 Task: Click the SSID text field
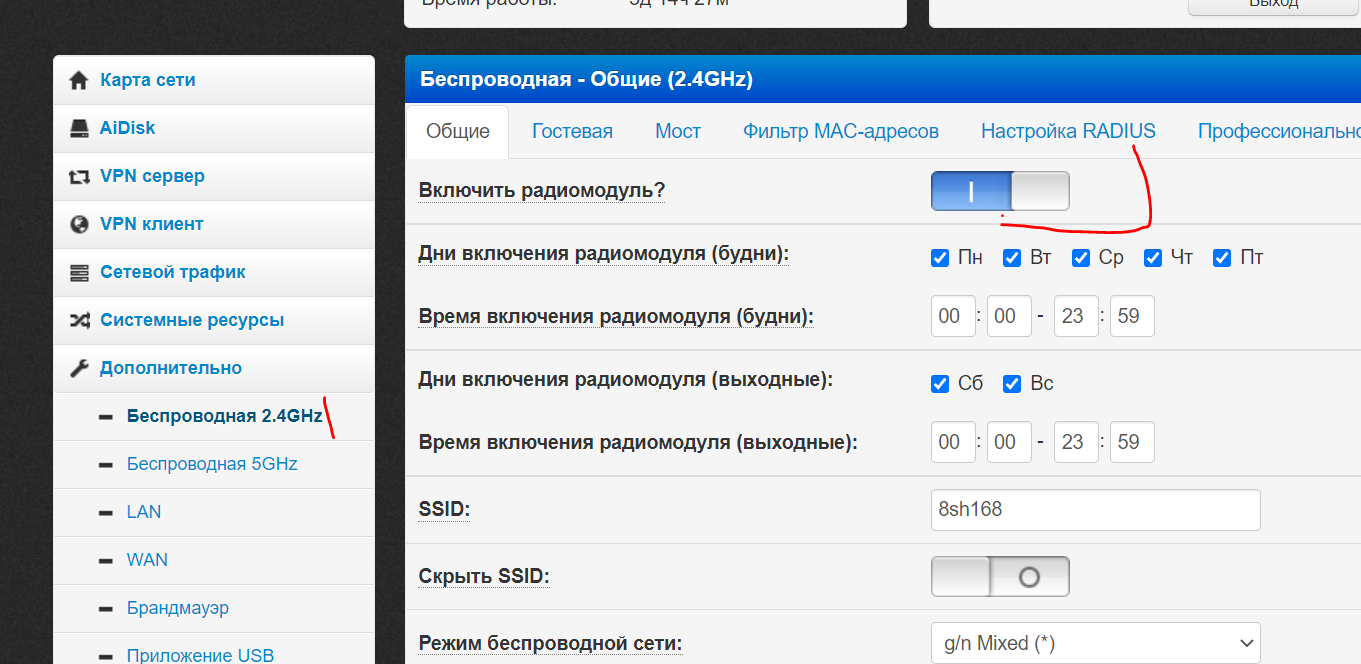click(1095, 510)
